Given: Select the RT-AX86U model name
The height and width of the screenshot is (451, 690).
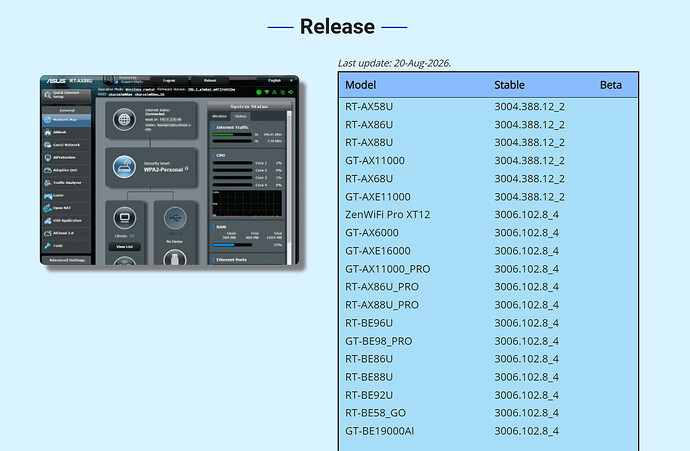Looking at the screenshot, I should 369,125.
